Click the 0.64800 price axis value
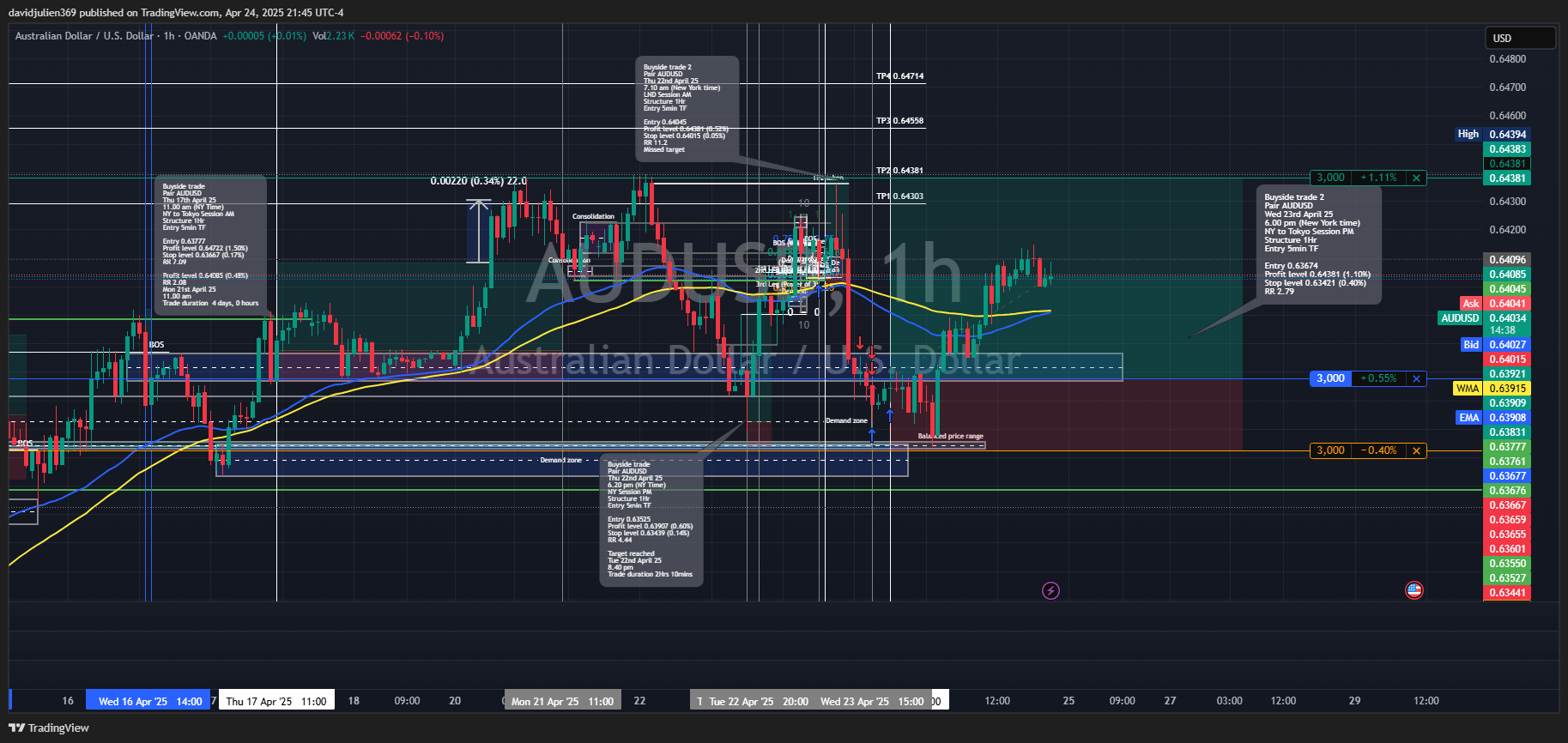Viewport: 1568px width, 743px height. click(x=1508, y=59)
